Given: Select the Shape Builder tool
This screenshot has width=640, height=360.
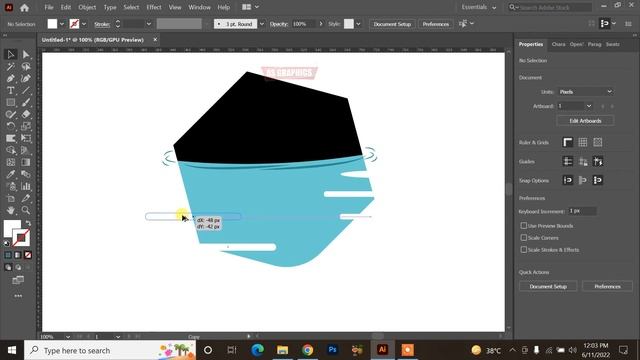Looking at the screenshot, I should click(11, 150).
